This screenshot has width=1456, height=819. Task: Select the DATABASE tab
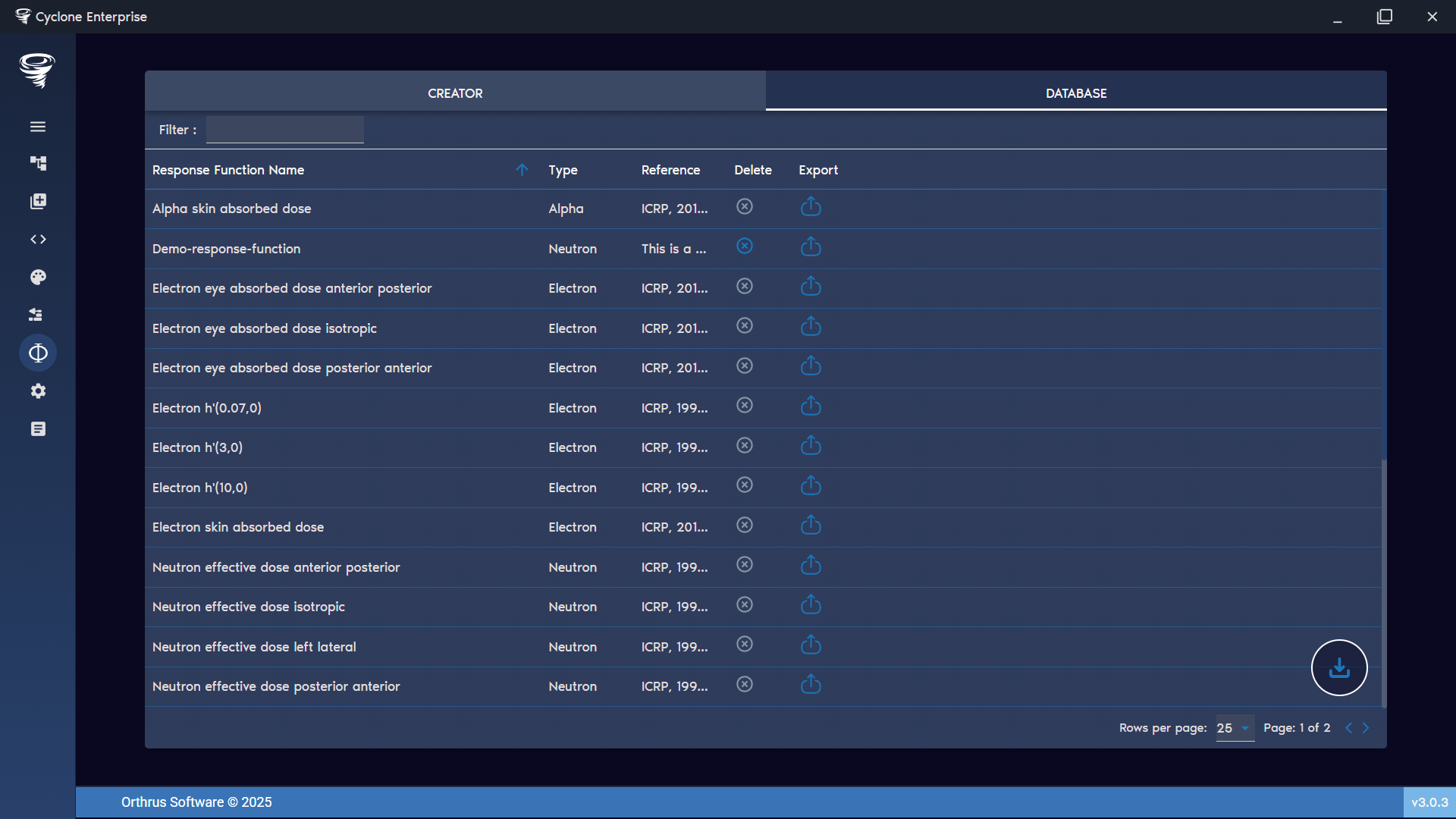coord(1076,93)
